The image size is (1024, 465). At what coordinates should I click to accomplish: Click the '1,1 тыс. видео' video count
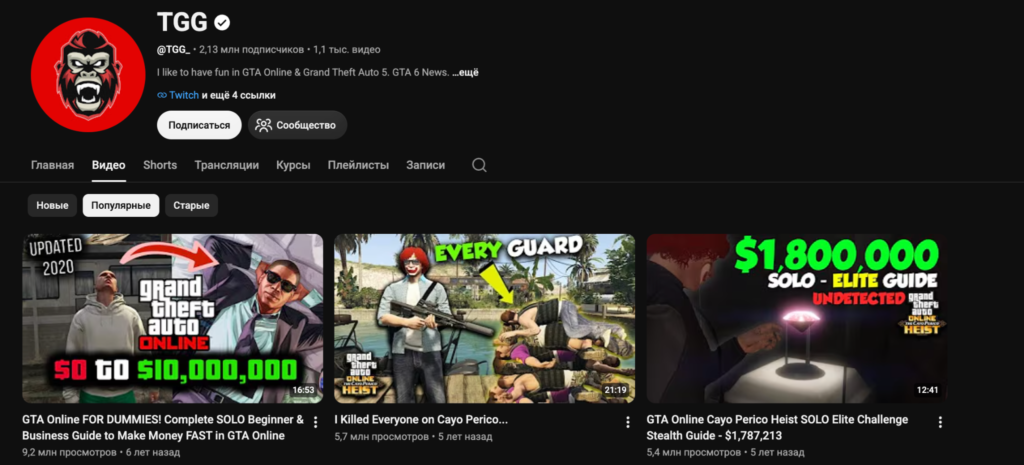[347, 50]
